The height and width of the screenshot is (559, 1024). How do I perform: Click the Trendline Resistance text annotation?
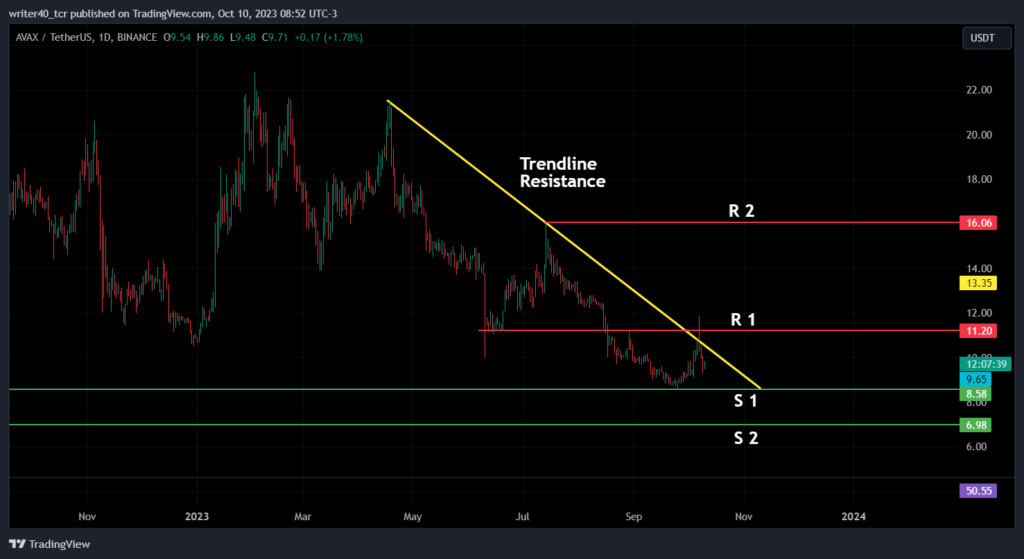pos(562,172)
